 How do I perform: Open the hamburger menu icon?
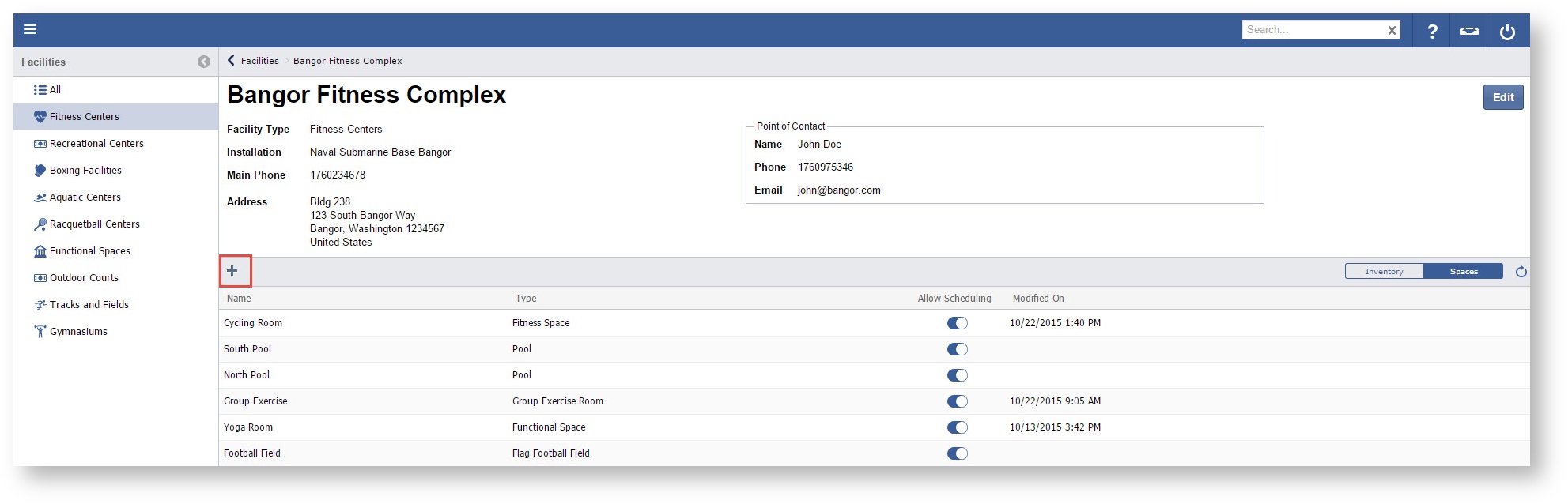coord(30,30)
